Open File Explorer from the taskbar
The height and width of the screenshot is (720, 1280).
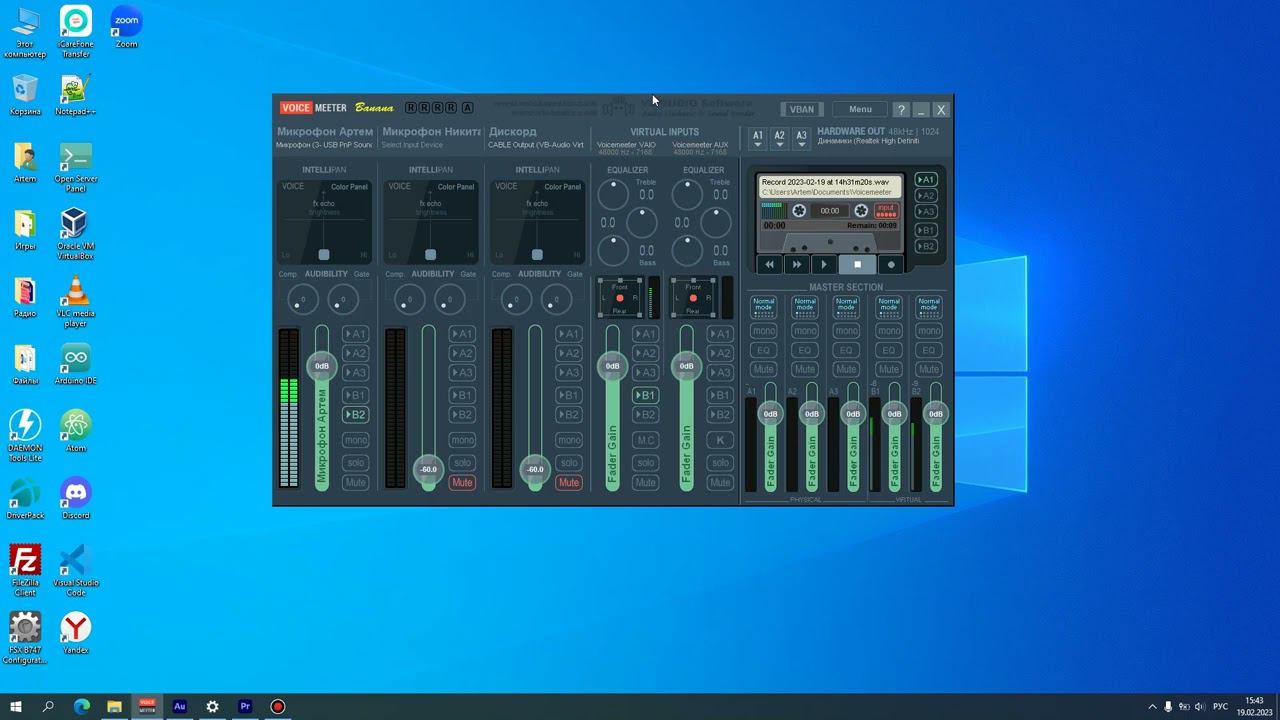114,706
